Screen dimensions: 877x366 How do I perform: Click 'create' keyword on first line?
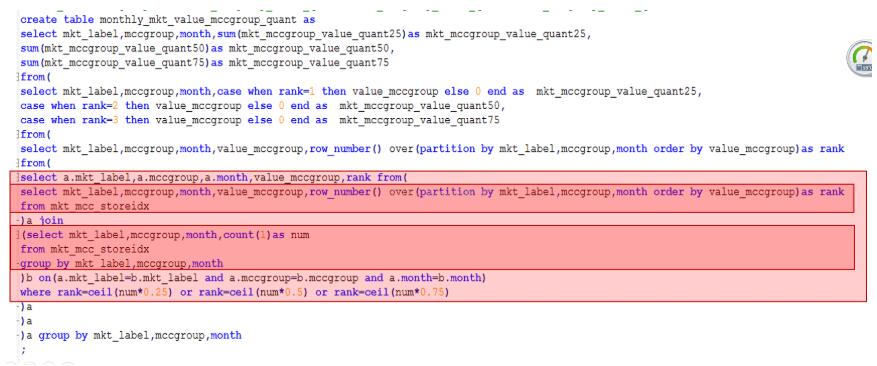(x=39, y=20)
